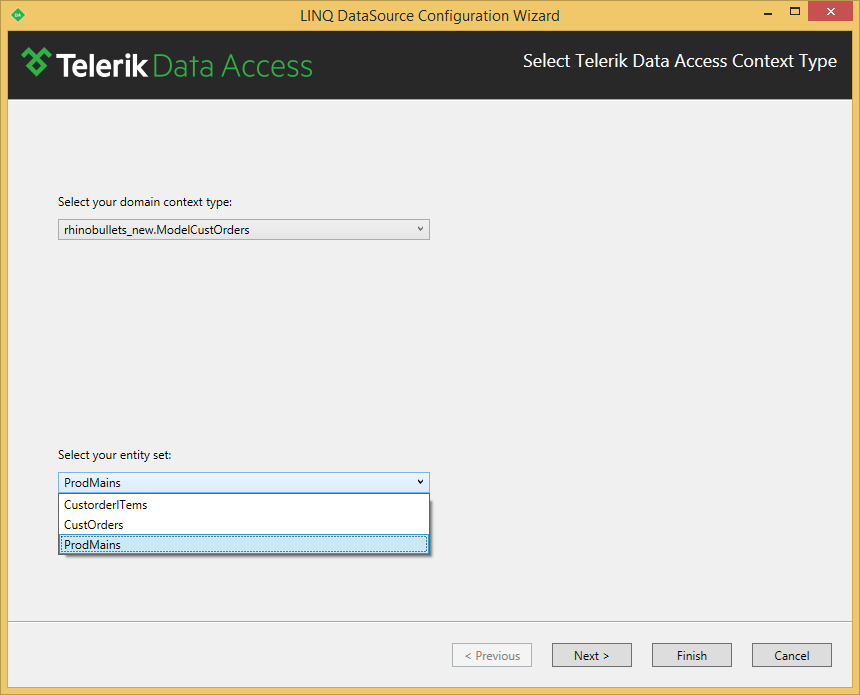This screenshot has width=860, height=695.
Task: Click the wizard title bar app icon
Action: pyautogui.click(x=18, y=15)
